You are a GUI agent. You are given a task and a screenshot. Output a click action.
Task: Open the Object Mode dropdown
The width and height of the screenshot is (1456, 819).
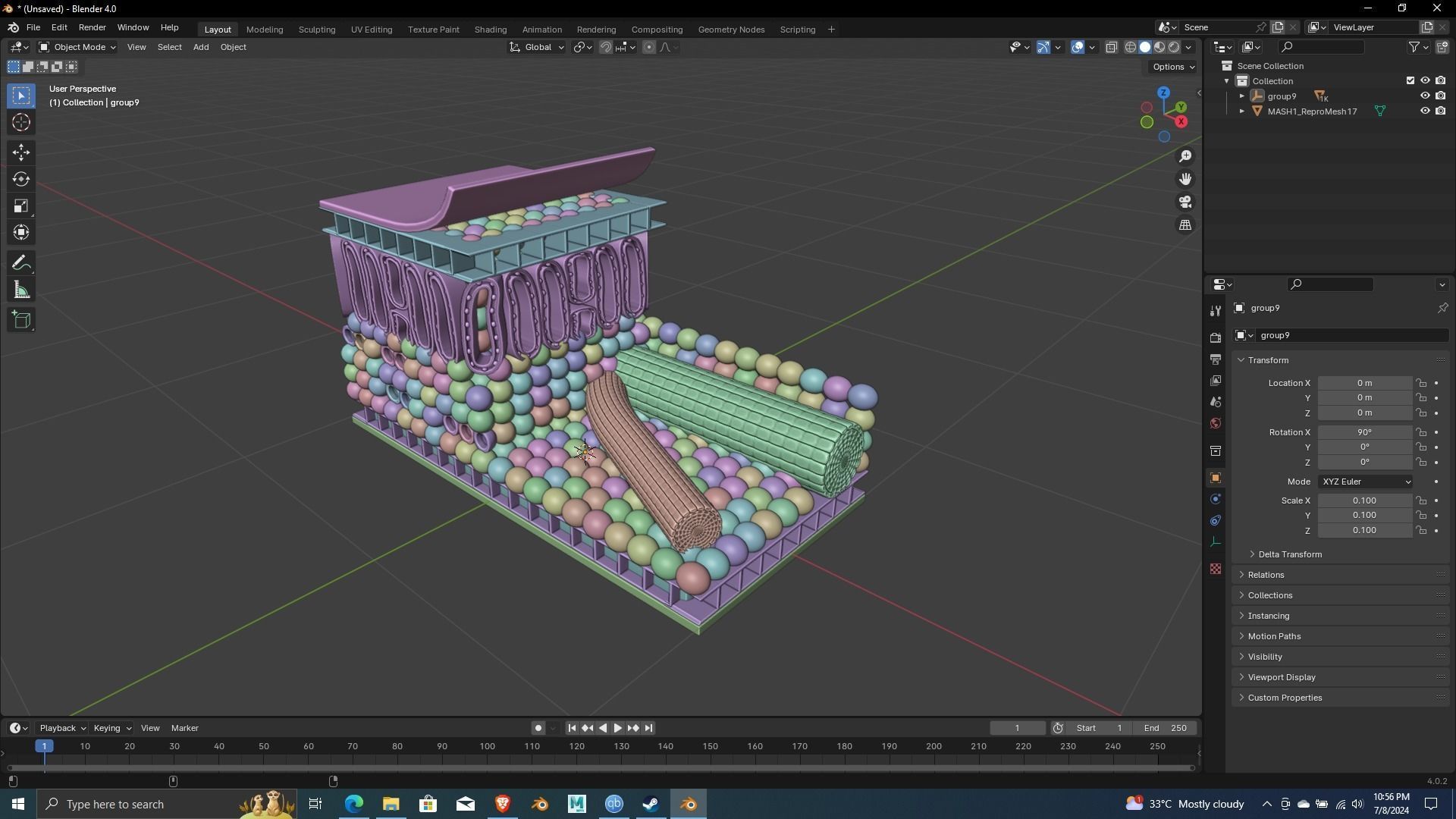pyautogui.click(x=77, y=47)
